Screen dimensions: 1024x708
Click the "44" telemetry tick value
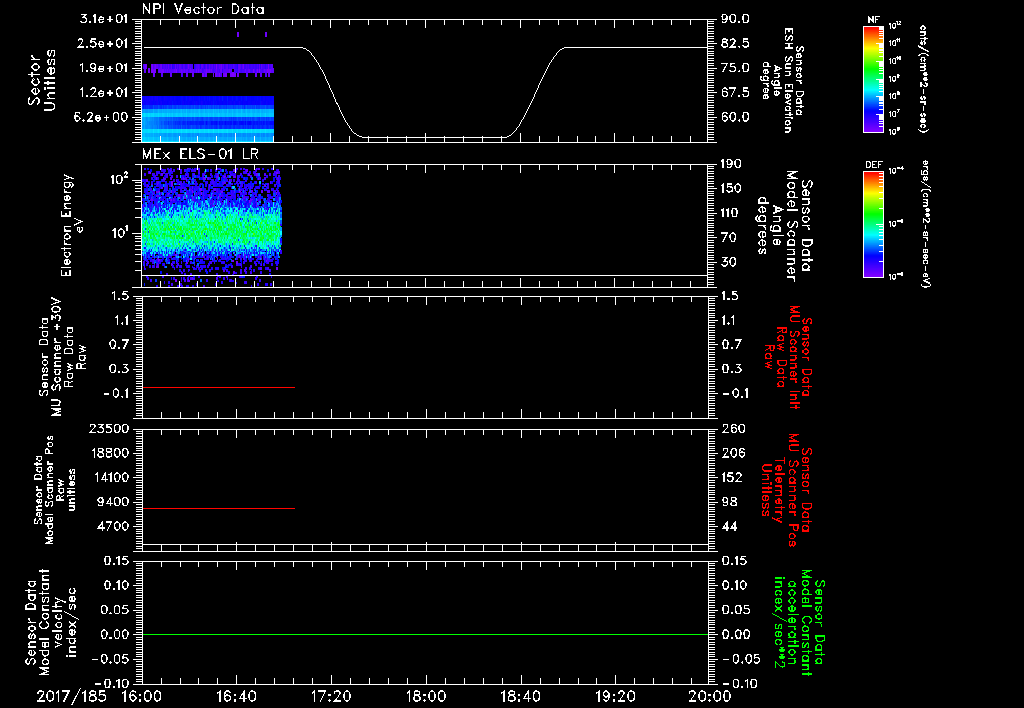[x=729, y=526]
